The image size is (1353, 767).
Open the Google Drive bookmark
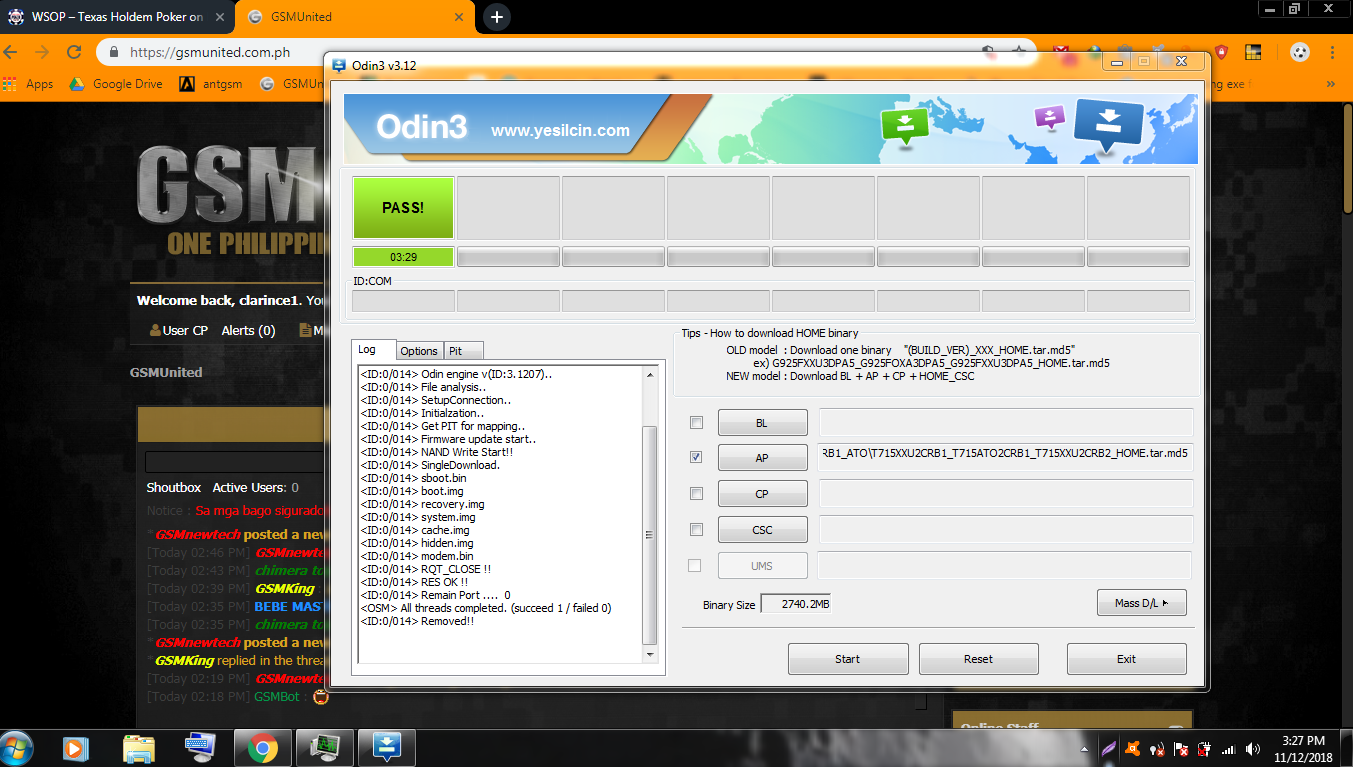pyautogui.click(x=116, y=84)
